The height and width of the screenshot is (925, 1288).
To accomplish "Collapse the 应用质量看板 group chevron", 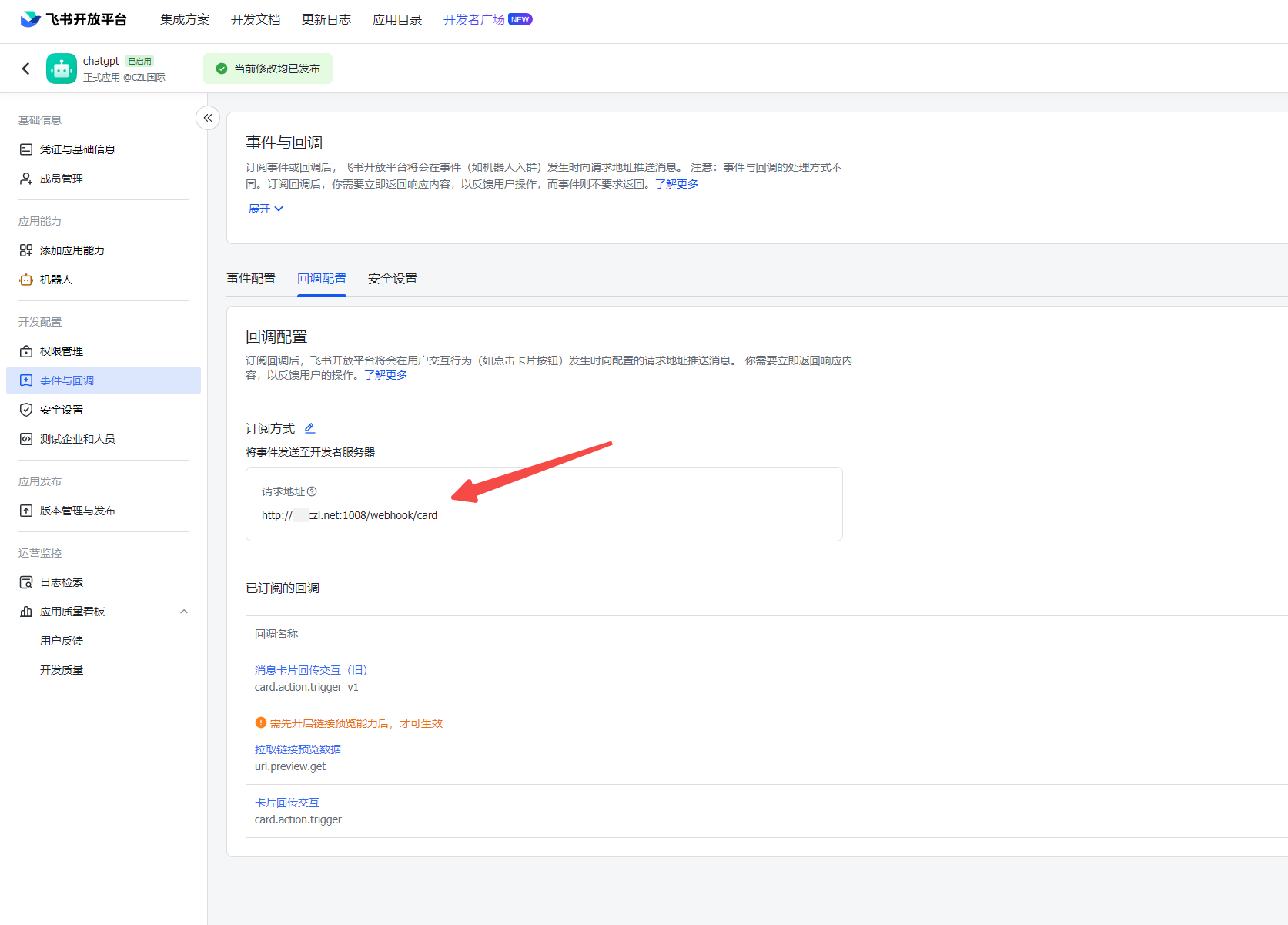I will tap(184, 612).
